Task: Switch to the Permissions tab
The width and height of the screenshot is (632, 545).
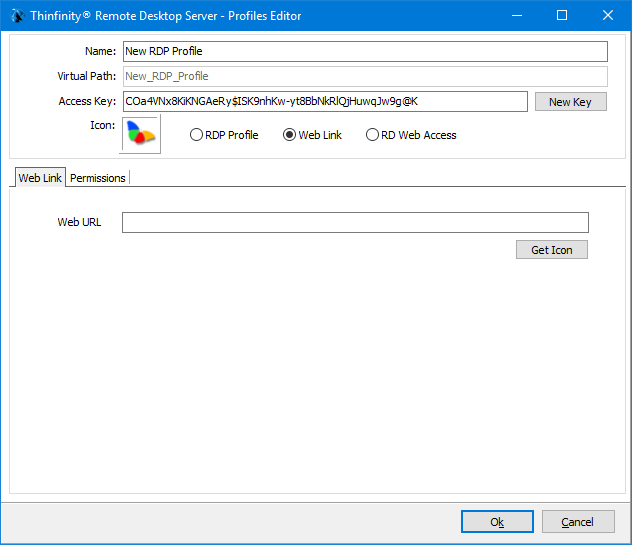Action: coord(98,178)
